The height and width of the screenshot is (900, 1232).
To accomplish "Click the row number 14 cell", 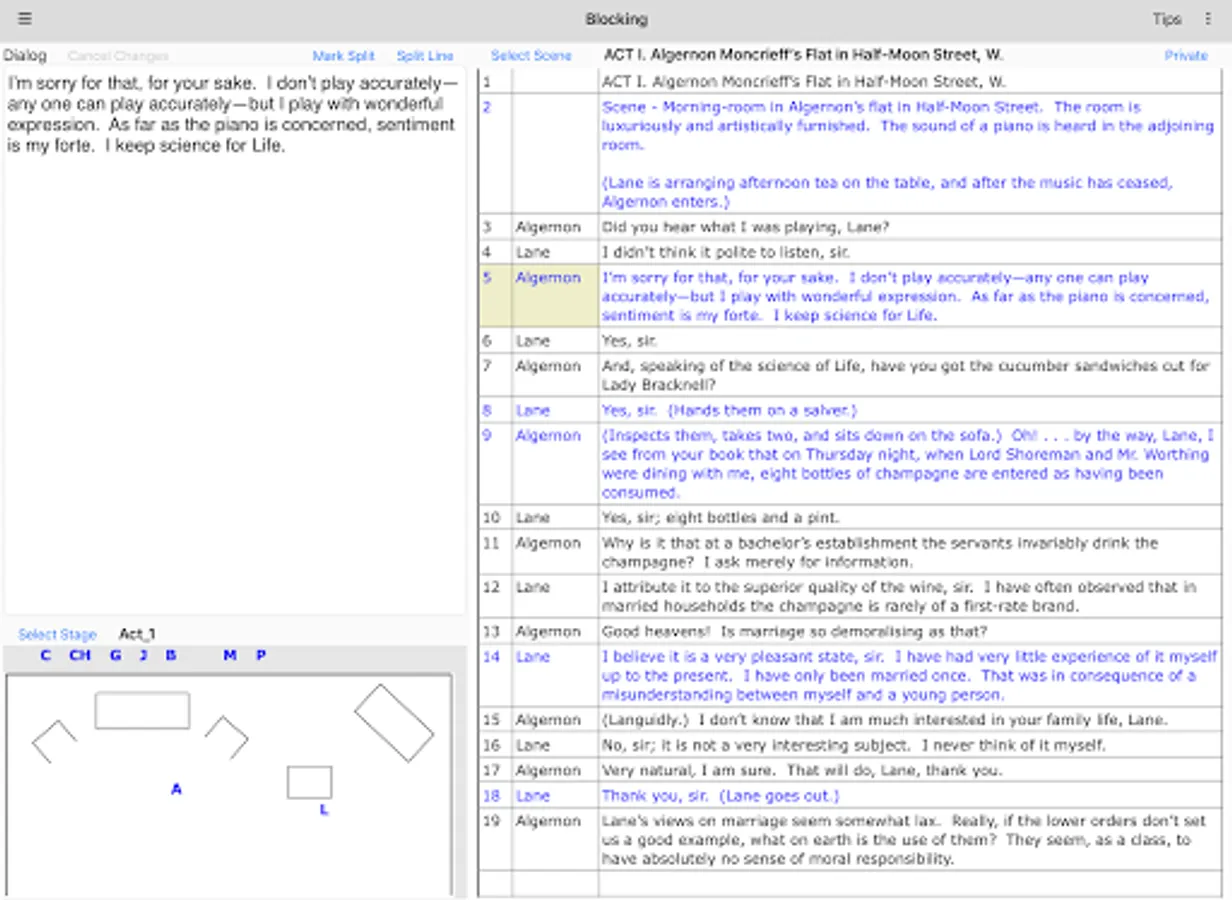I will point(495,675).
